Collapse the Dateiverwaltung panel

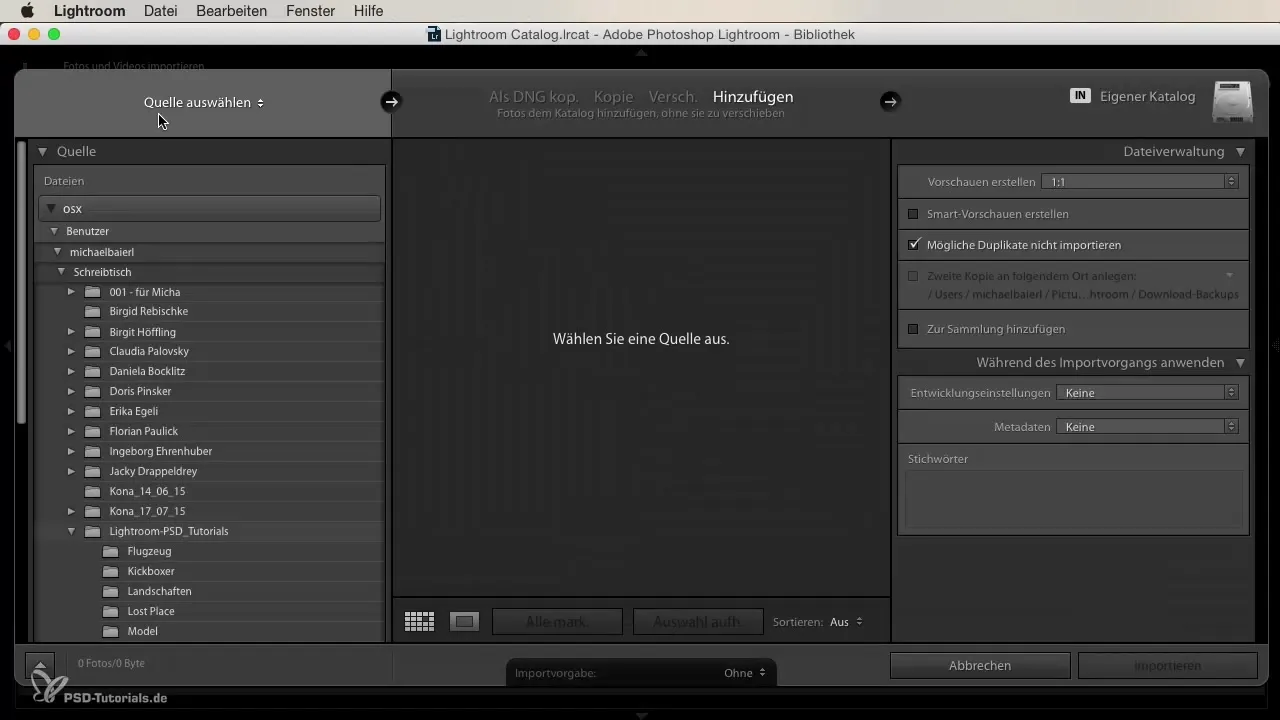pos(1240,152)
